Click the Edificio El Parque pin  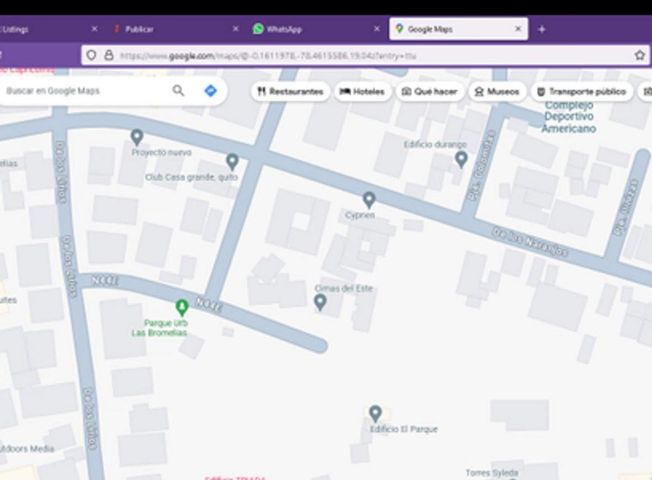click(x=375, y=413)
